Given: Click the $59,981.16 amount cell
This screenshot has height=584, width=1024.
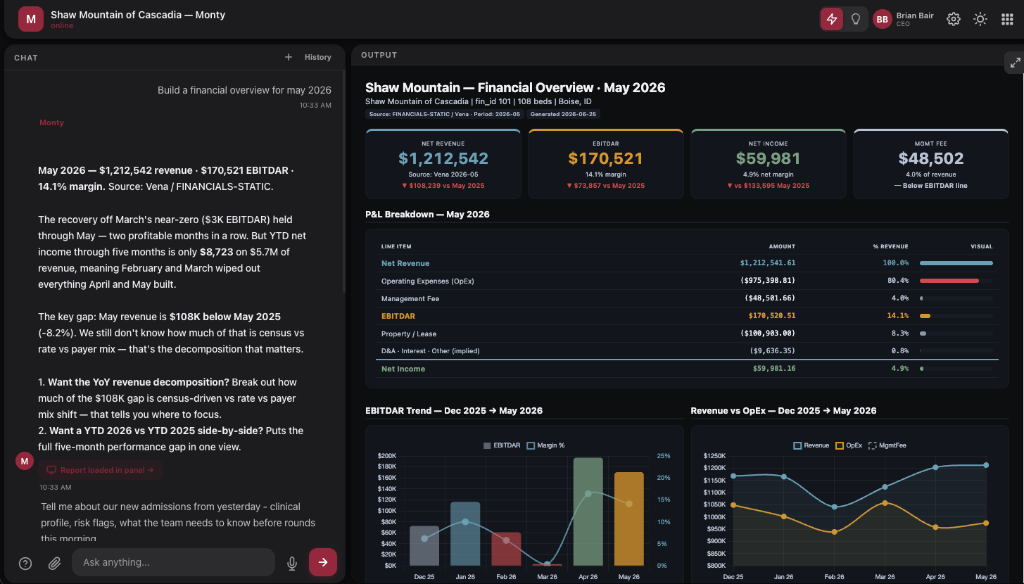Looking at the screenshot, I should pyautogui.click(x=774, y=368).
